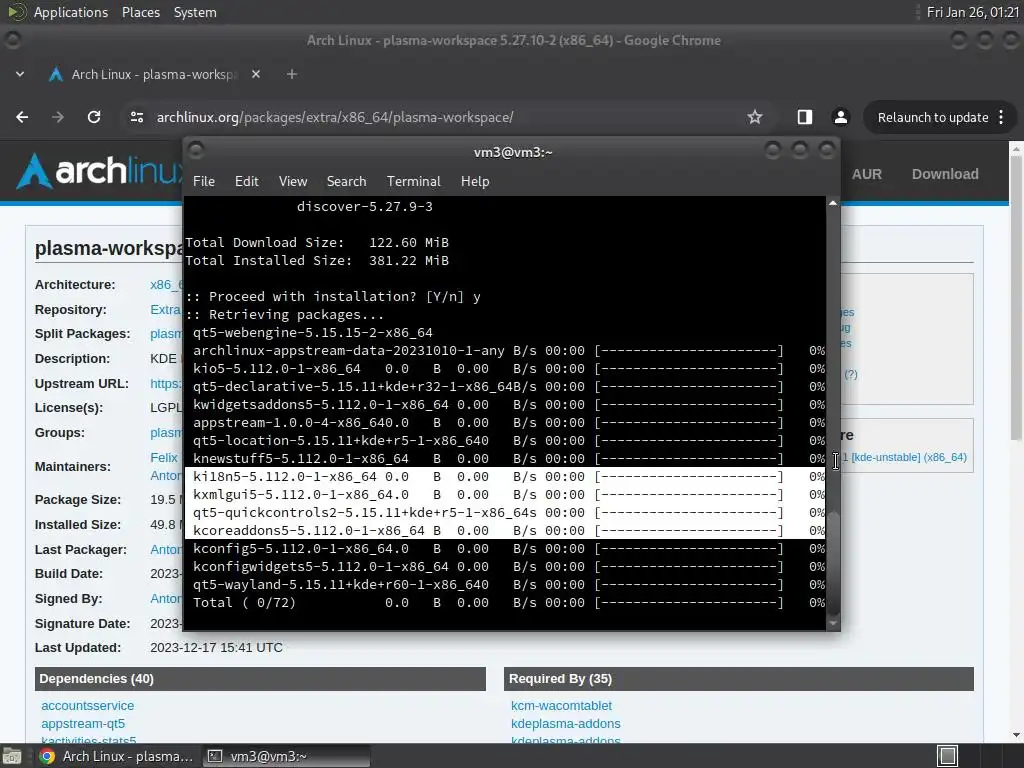Open Chrome side panel icon
Screen dimensions: 1024x768
tap(805, 117)
